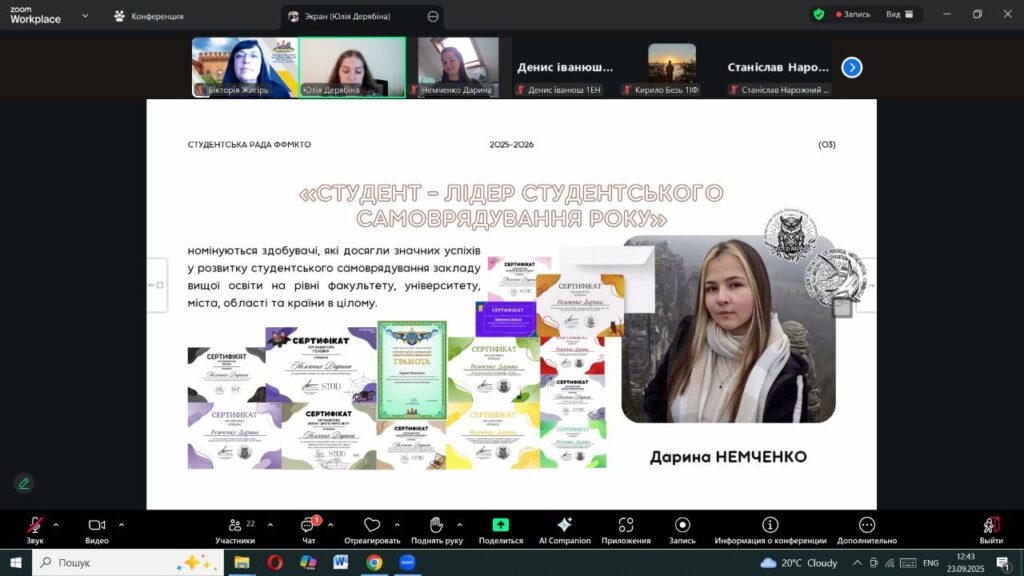Select Юлія Дерябіна's video thumbnail

coord(352,67)
